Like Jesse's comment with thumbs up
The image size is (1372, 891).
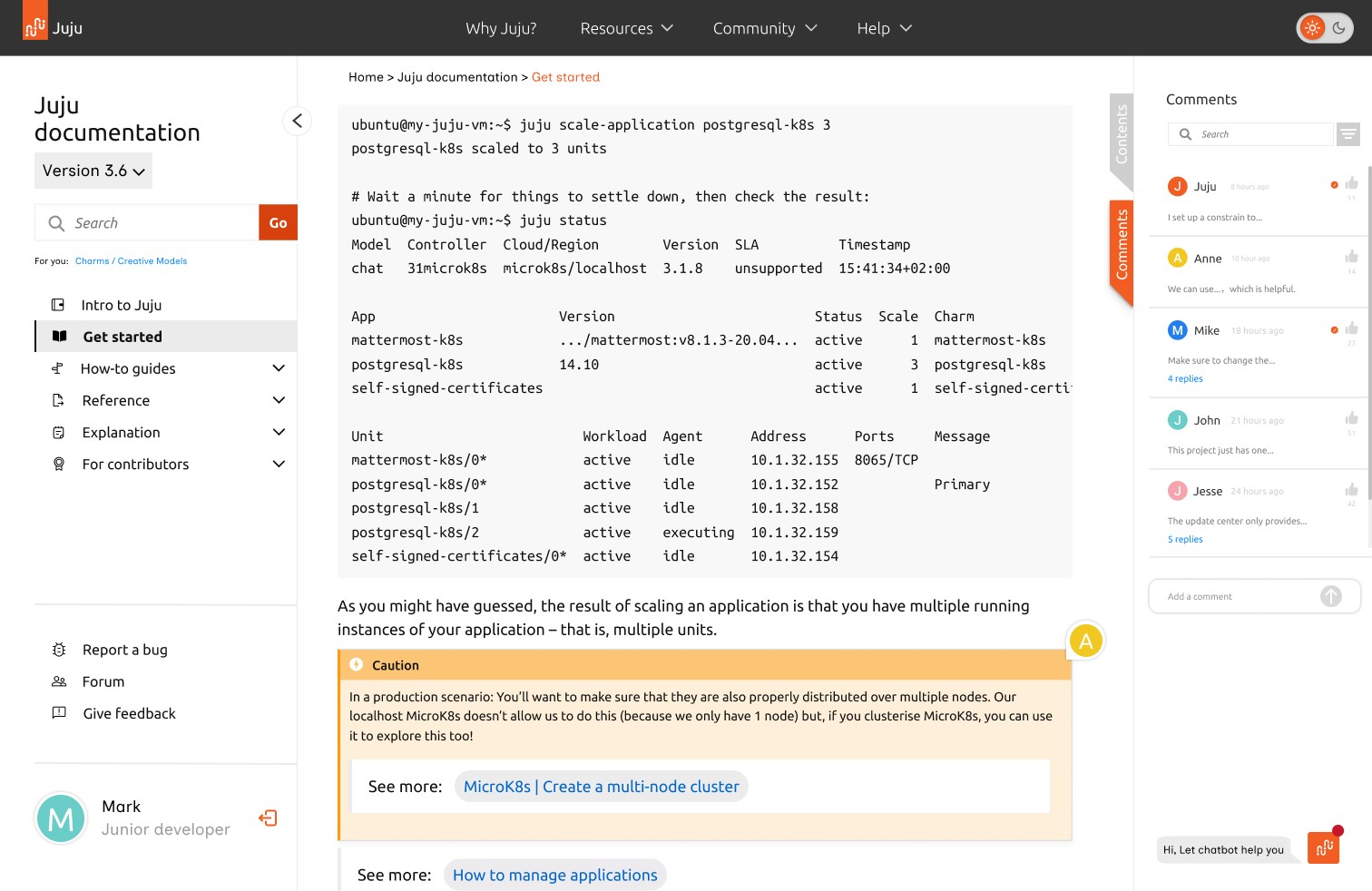click(x=1351, y=490)
